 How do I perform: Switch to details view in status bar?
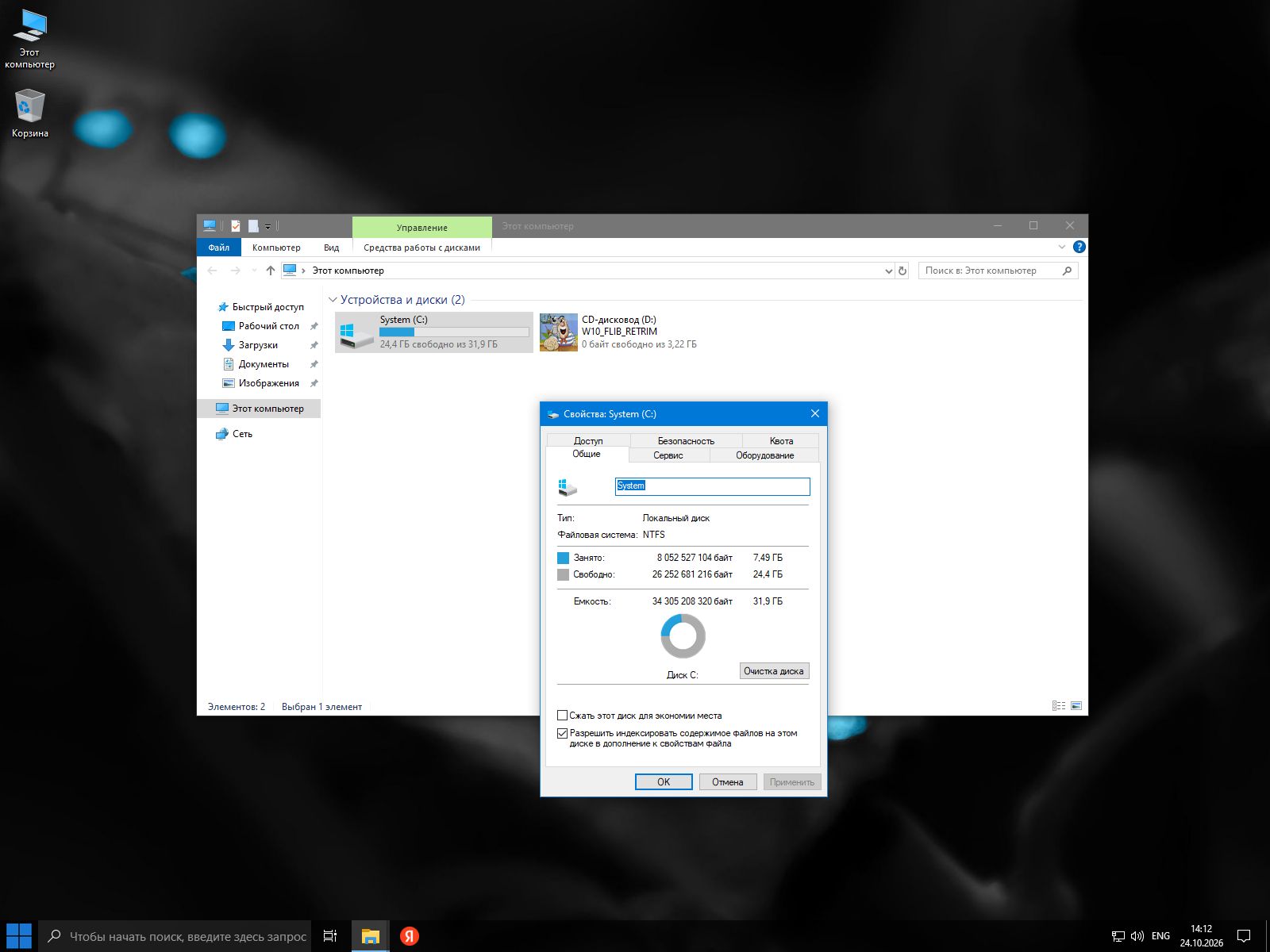click(x=1059, y=706)
